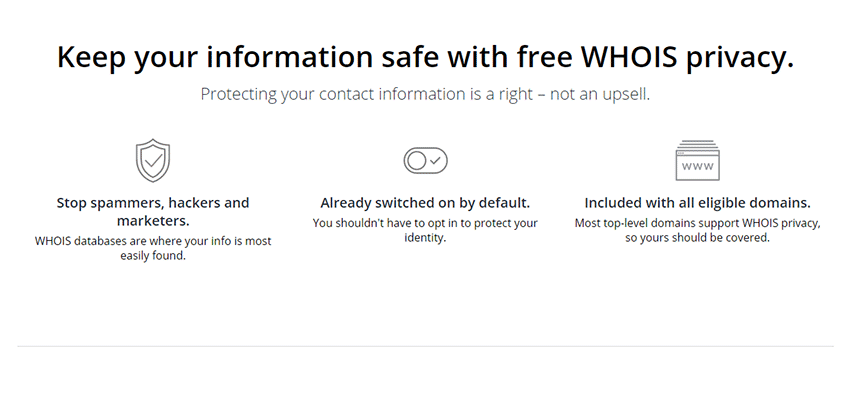Viewport: 850px width, 400px height.
Task: Select 'Already switched on by default.' heading
Action: tap(425, 202)
